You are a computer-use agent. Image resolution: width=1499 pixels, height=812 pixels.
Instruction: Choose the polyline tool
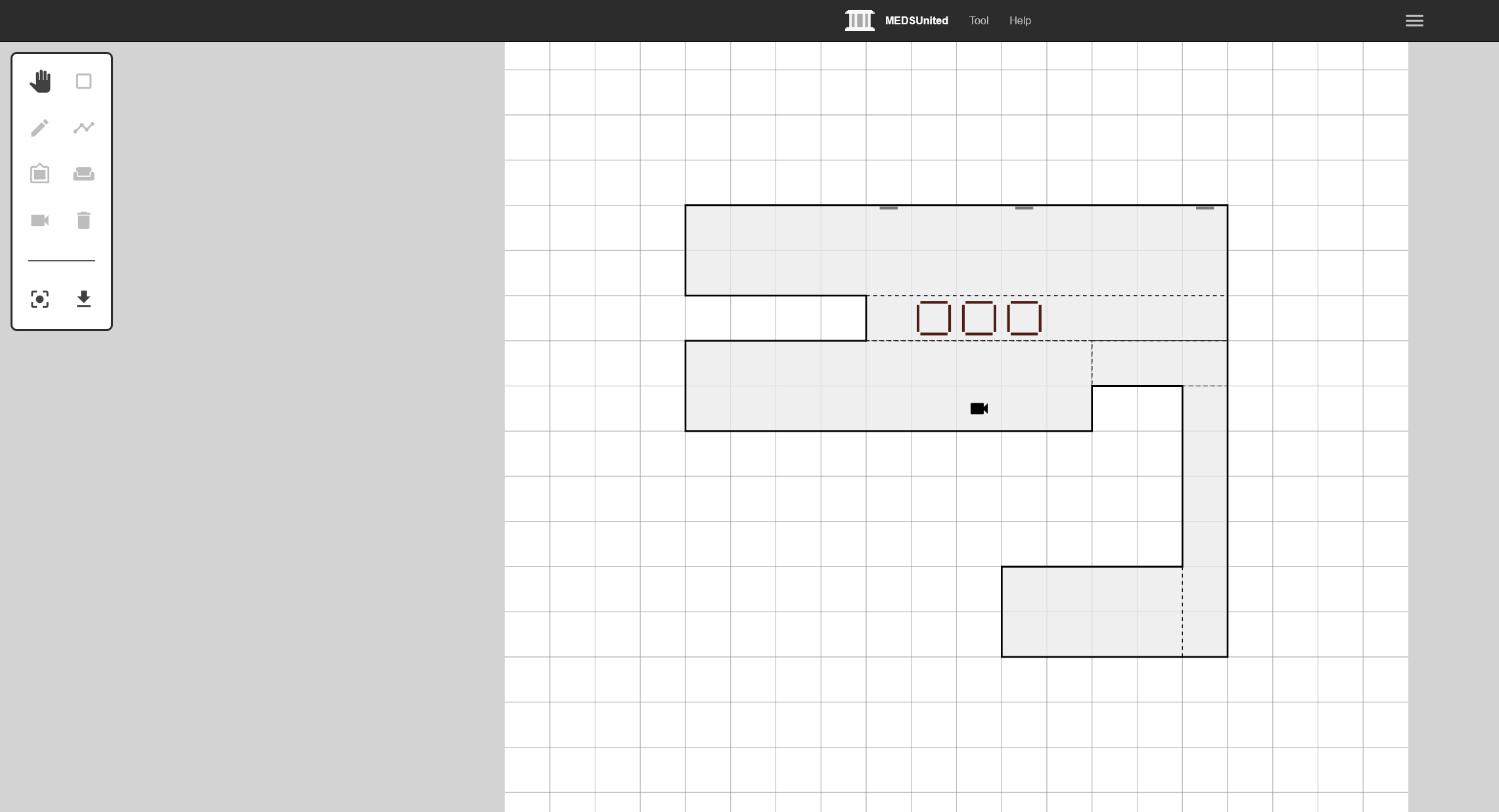pos(83,127)
